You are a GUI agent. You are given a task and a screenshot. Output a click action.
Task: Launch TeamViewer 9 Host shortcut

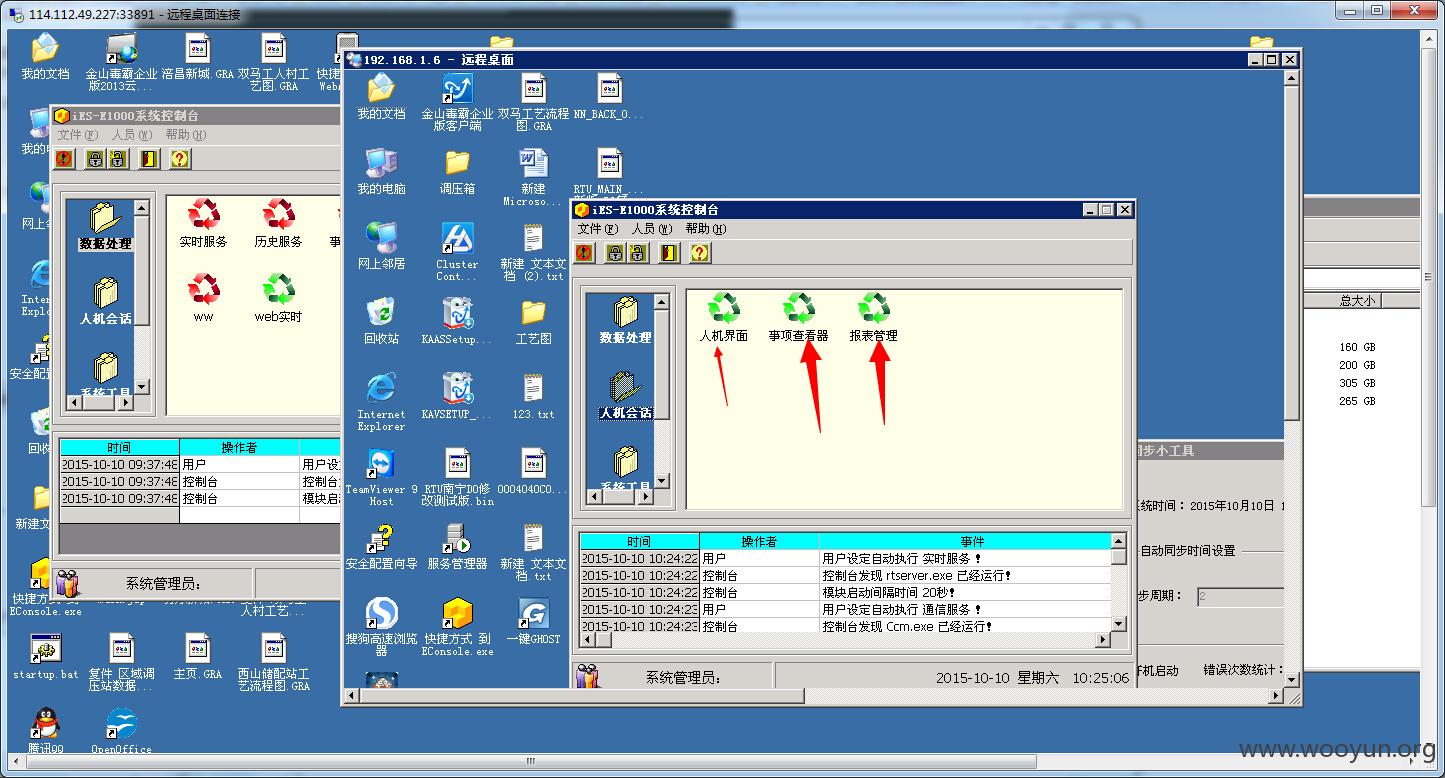tap(381, 477)
